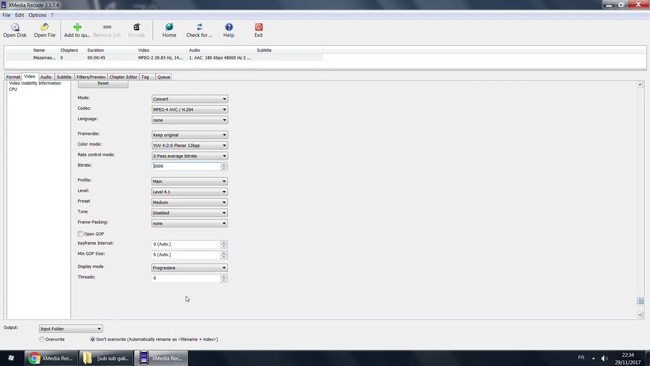Screen dimensions: 650x366
Task: Click the Reset button
Action: pyautogui.click(x=103, y=83)
